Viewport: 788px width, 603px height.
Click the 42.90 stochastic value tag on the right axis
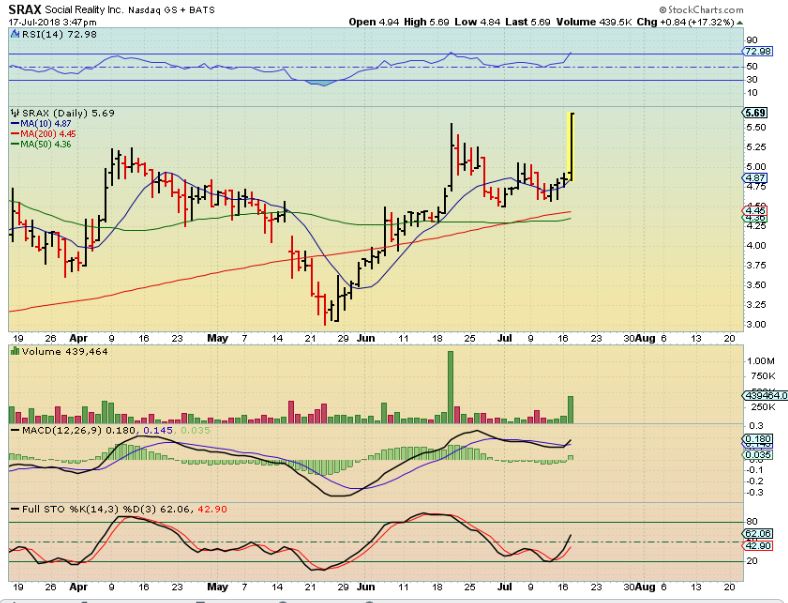click(758, 546)
